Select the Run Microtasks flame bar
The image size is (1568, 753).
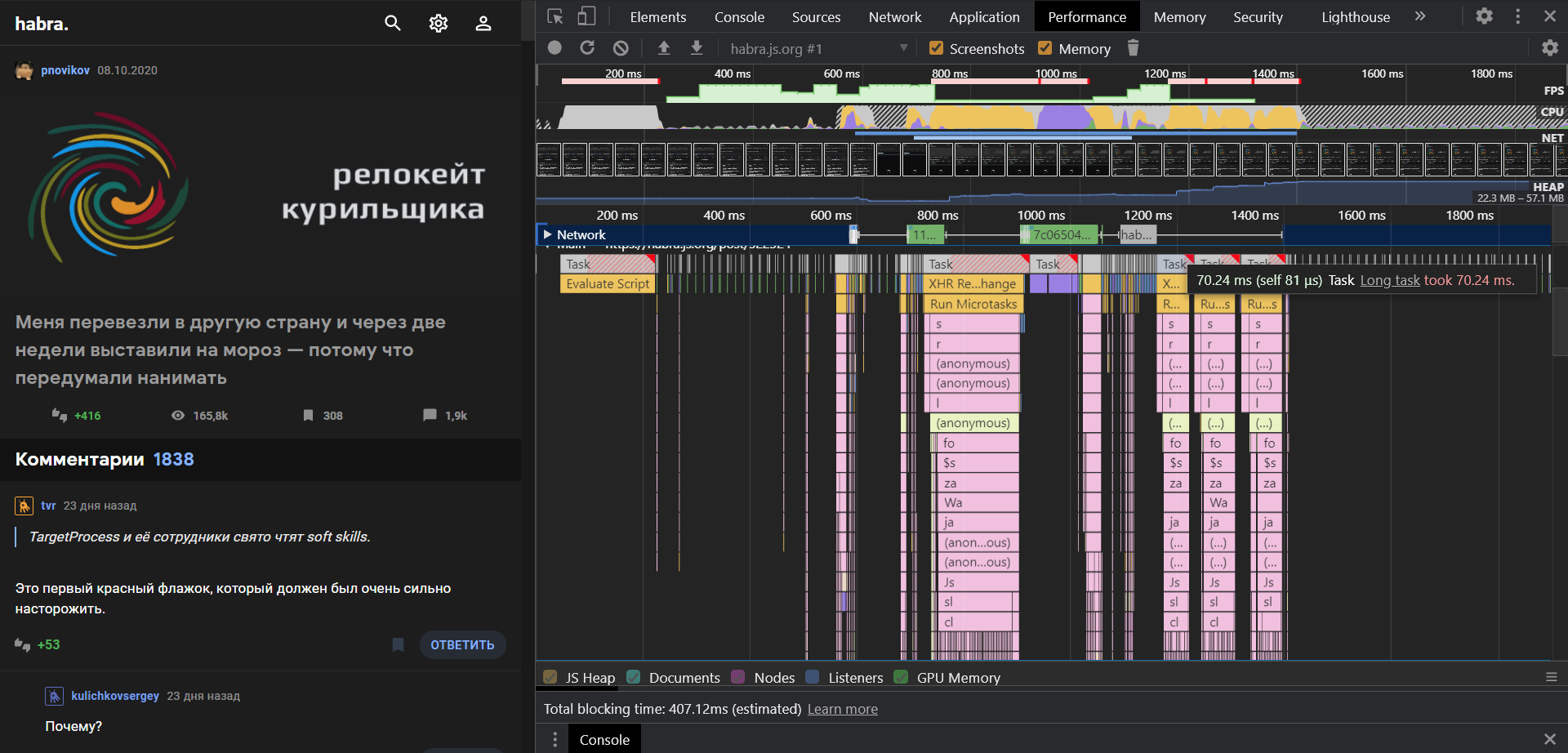[x=973, y=304]
